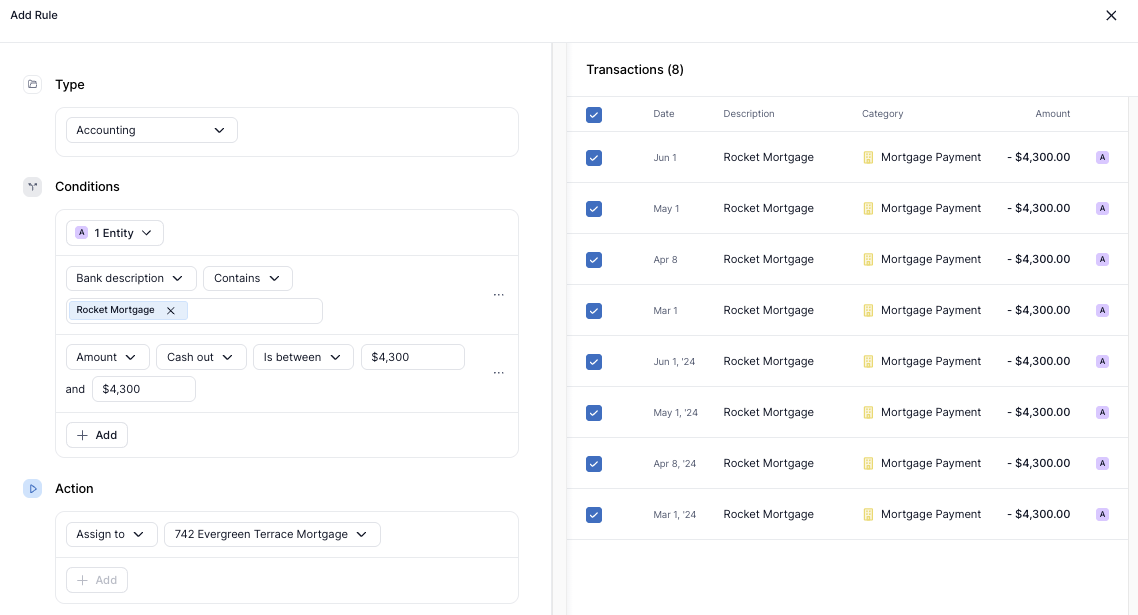This screenshot has width=1138, height=615.
Task: Open the Accounting type dropdown
Action: coord(152,130)
